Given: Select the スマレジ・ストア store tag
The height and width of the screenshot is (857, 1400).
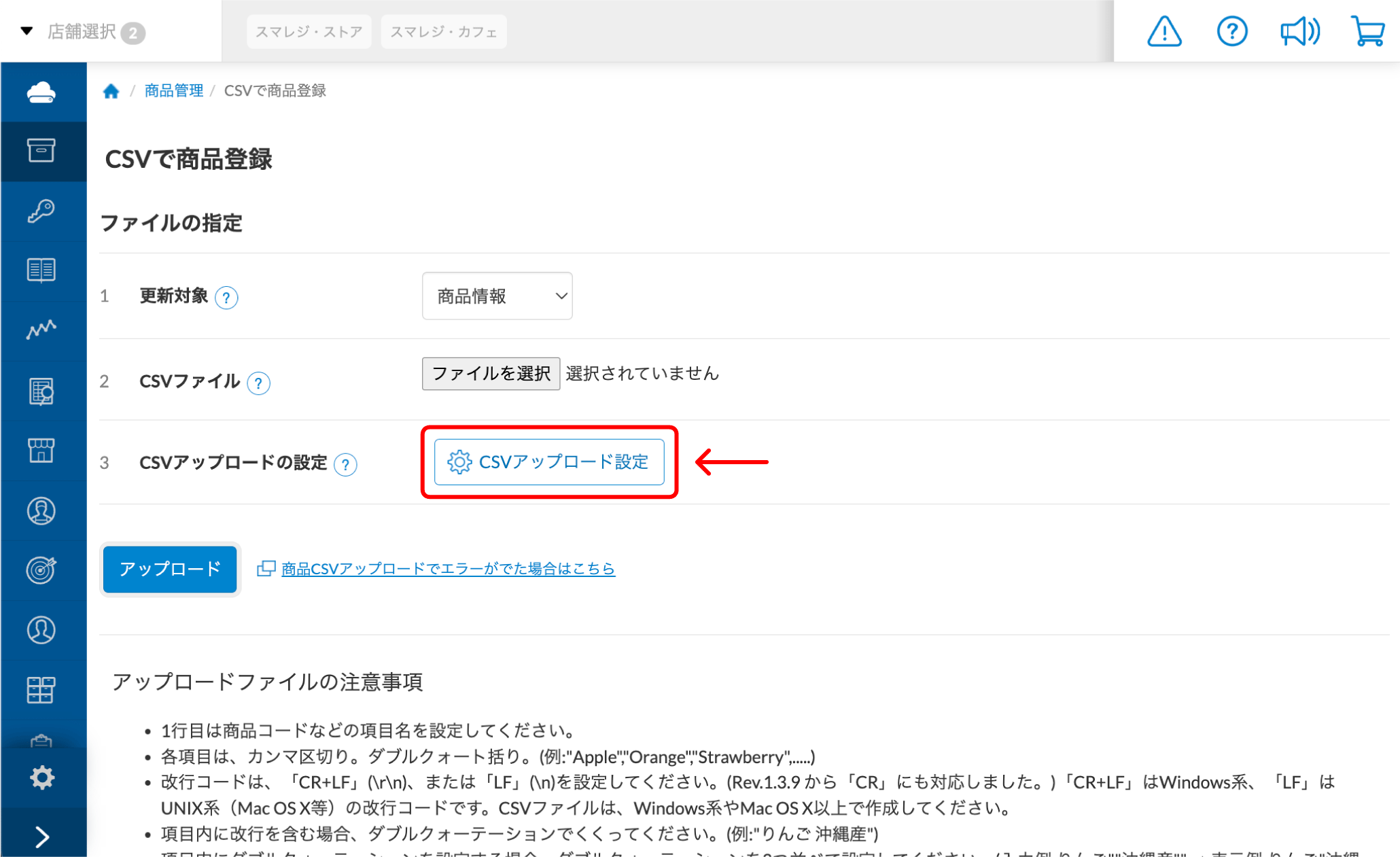Looking at the screenshot, I should click(x=309, y=32).
